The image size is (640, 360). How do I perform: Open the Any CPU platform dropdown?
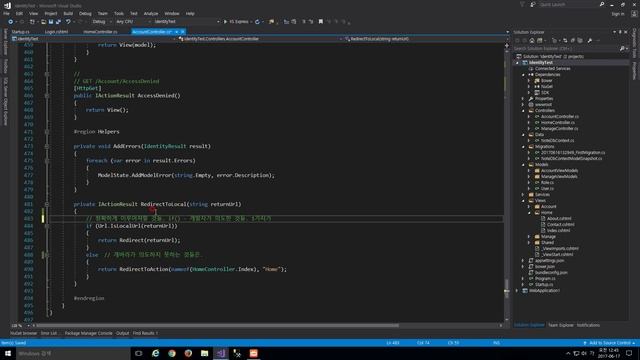coord(133,22)
